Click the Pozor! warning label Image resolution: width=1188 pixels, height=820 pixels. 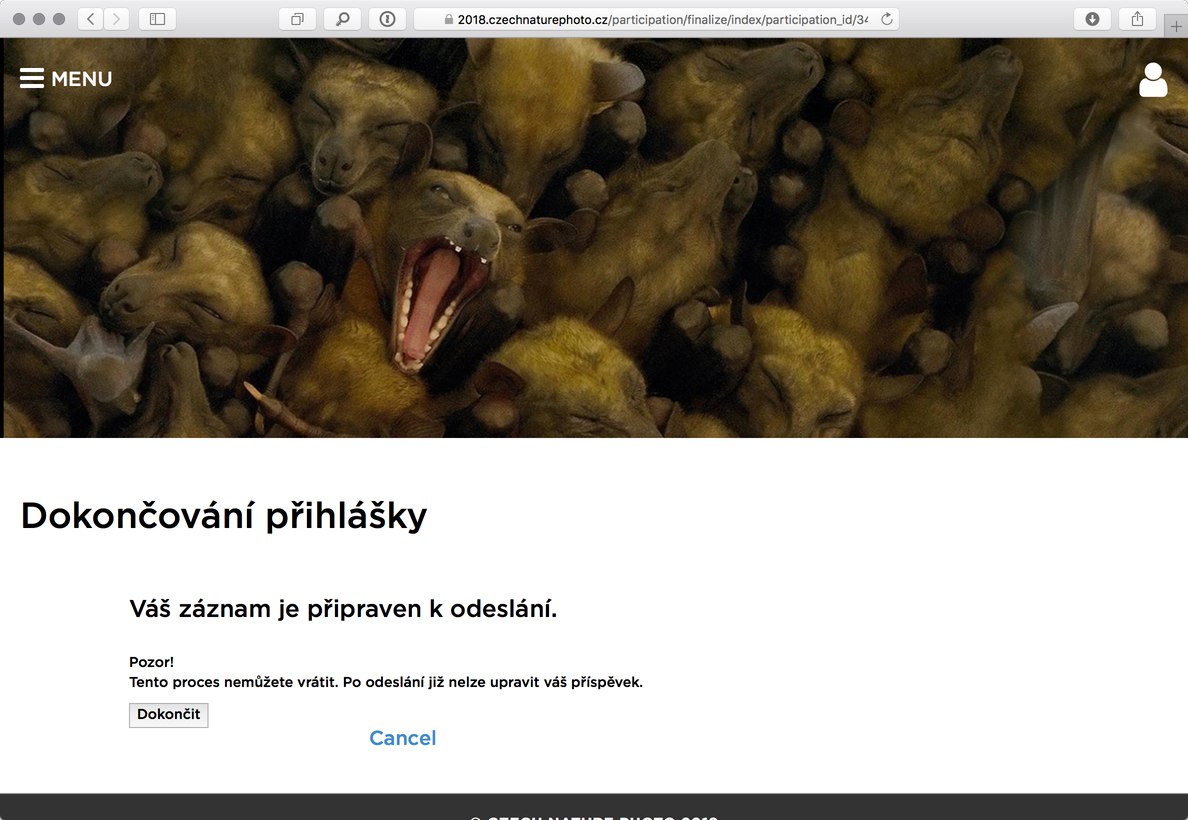point(152,662)
